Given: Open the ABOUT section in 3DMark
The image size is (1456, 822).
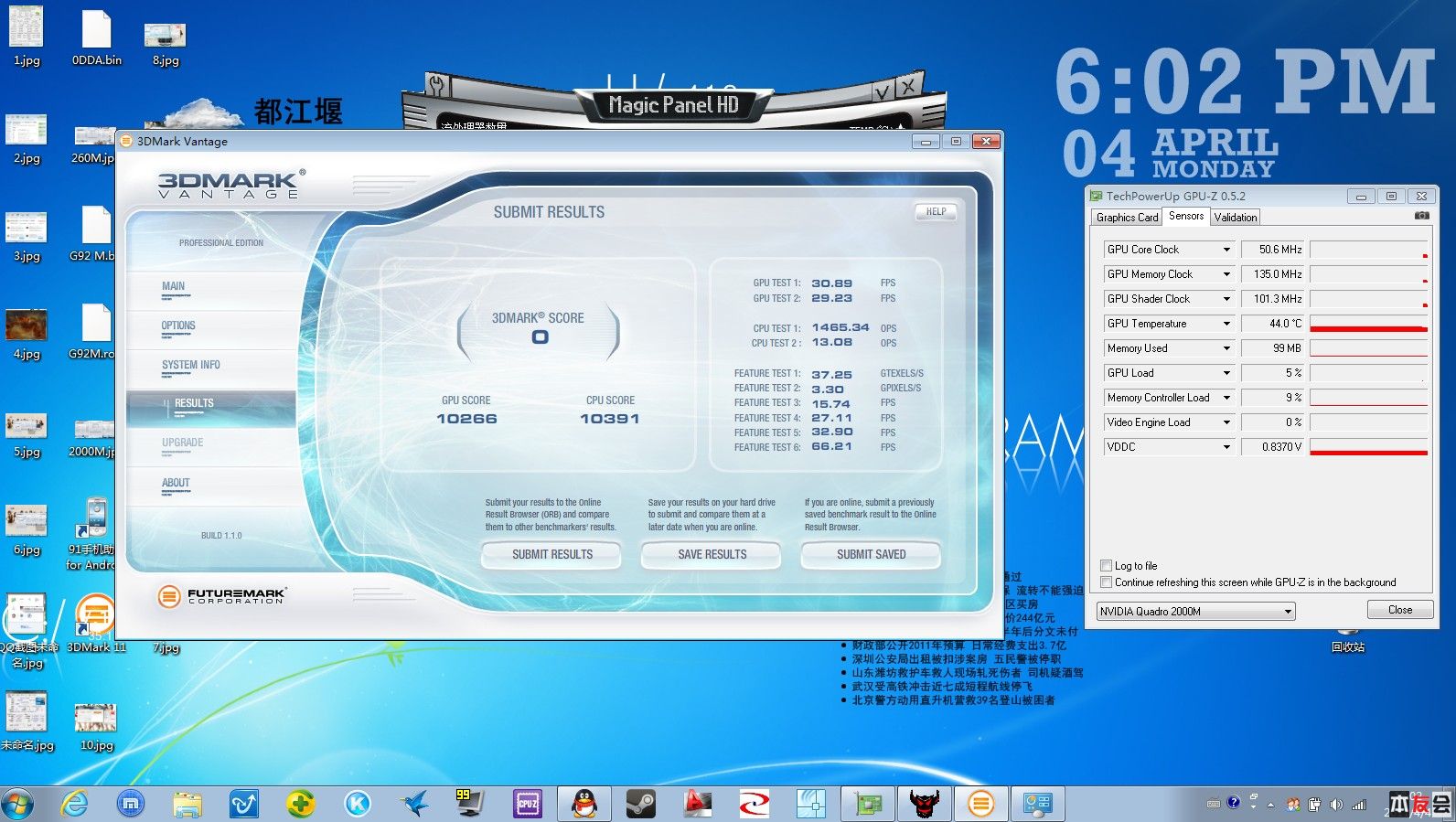Looking at the screenshot, I should 211,486.
